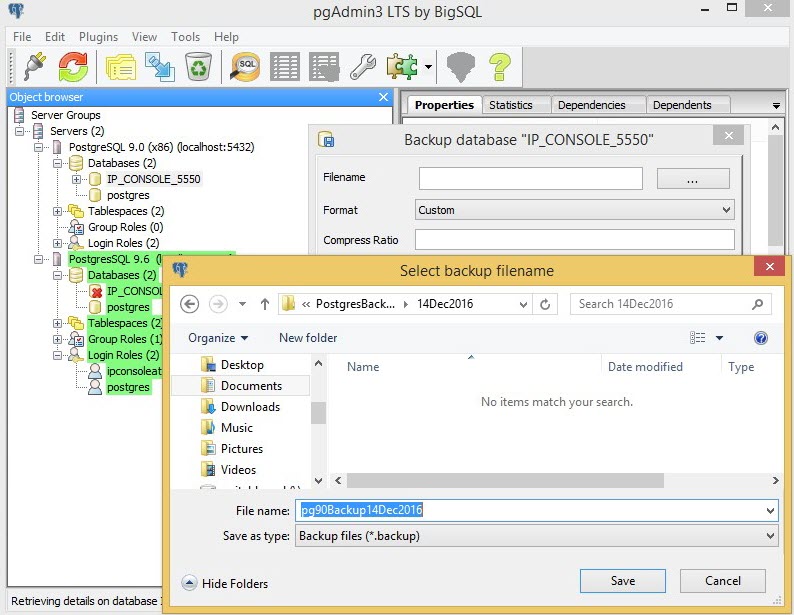Collapse the Servers (2) node

coord(20,131)
